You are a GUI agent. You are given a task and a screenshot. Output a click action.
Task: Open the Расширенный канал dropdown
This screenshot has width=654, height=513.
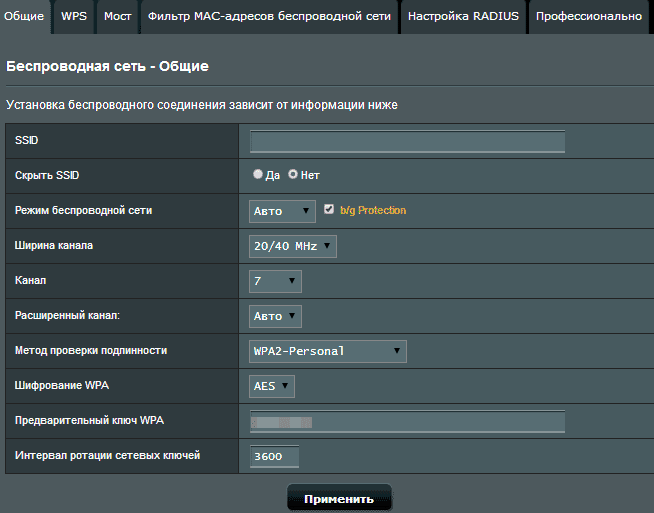275,317
